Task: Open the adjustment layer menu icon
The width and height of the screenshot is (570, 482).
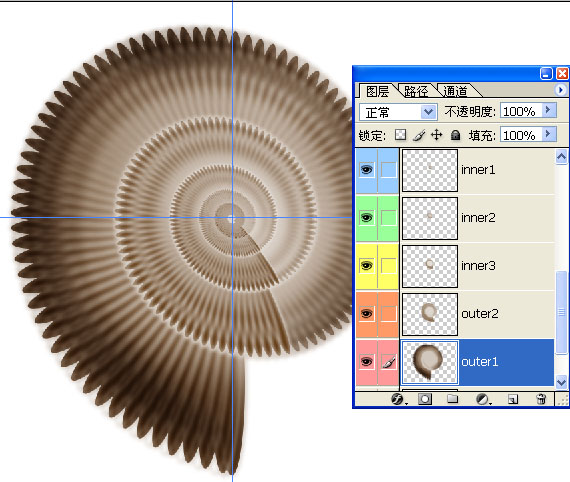Action: pyautogui.click(x=482, y=399)
